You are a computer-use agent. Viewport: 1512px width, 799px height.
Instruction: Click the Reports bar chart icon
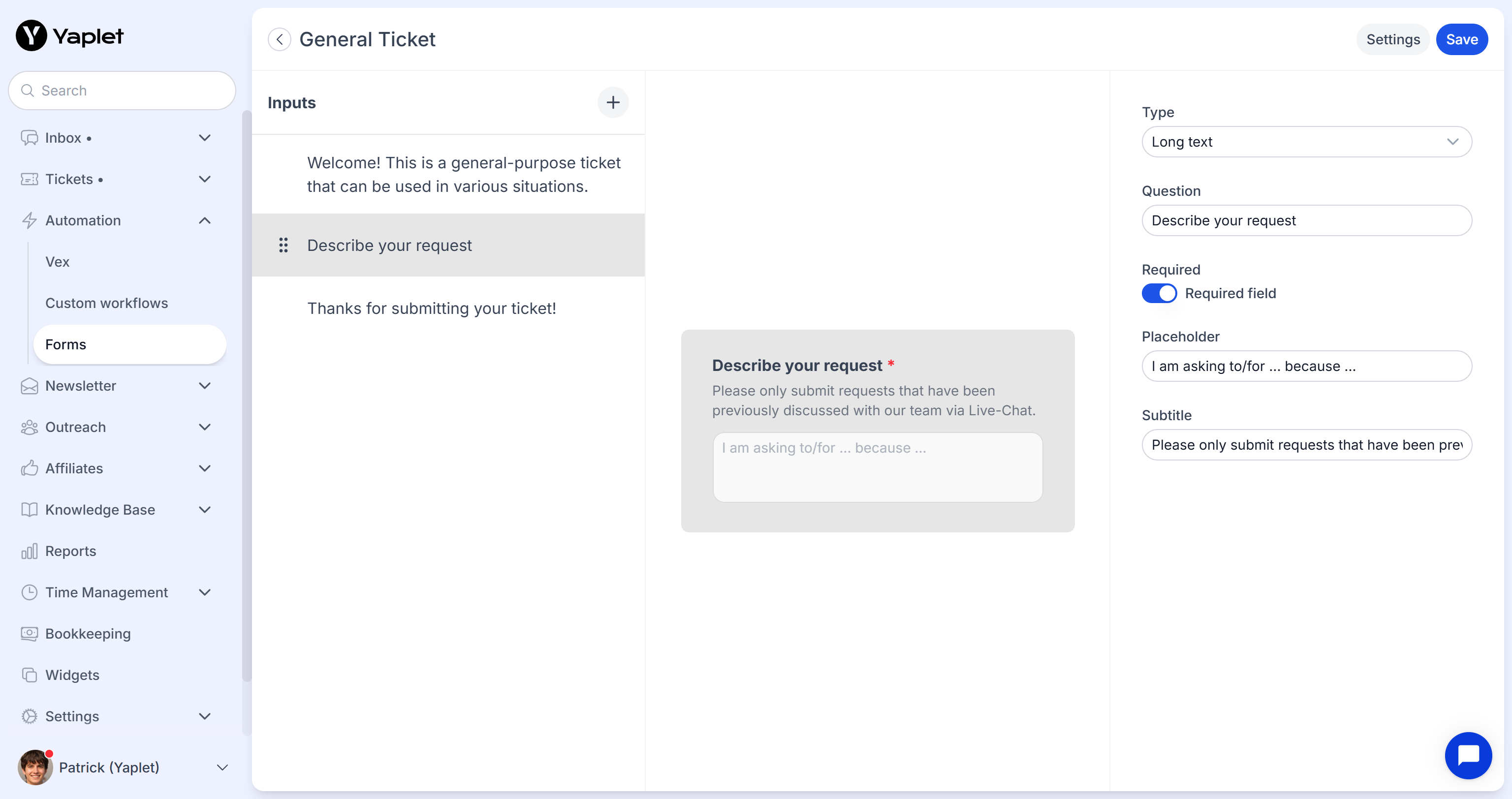click(x=30, y=551)
